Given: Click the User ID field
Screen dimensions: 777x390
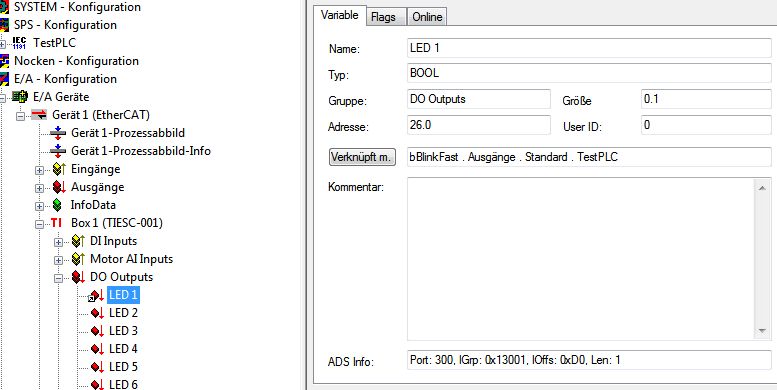Looking at the screenshot, I should pos(706,125).
